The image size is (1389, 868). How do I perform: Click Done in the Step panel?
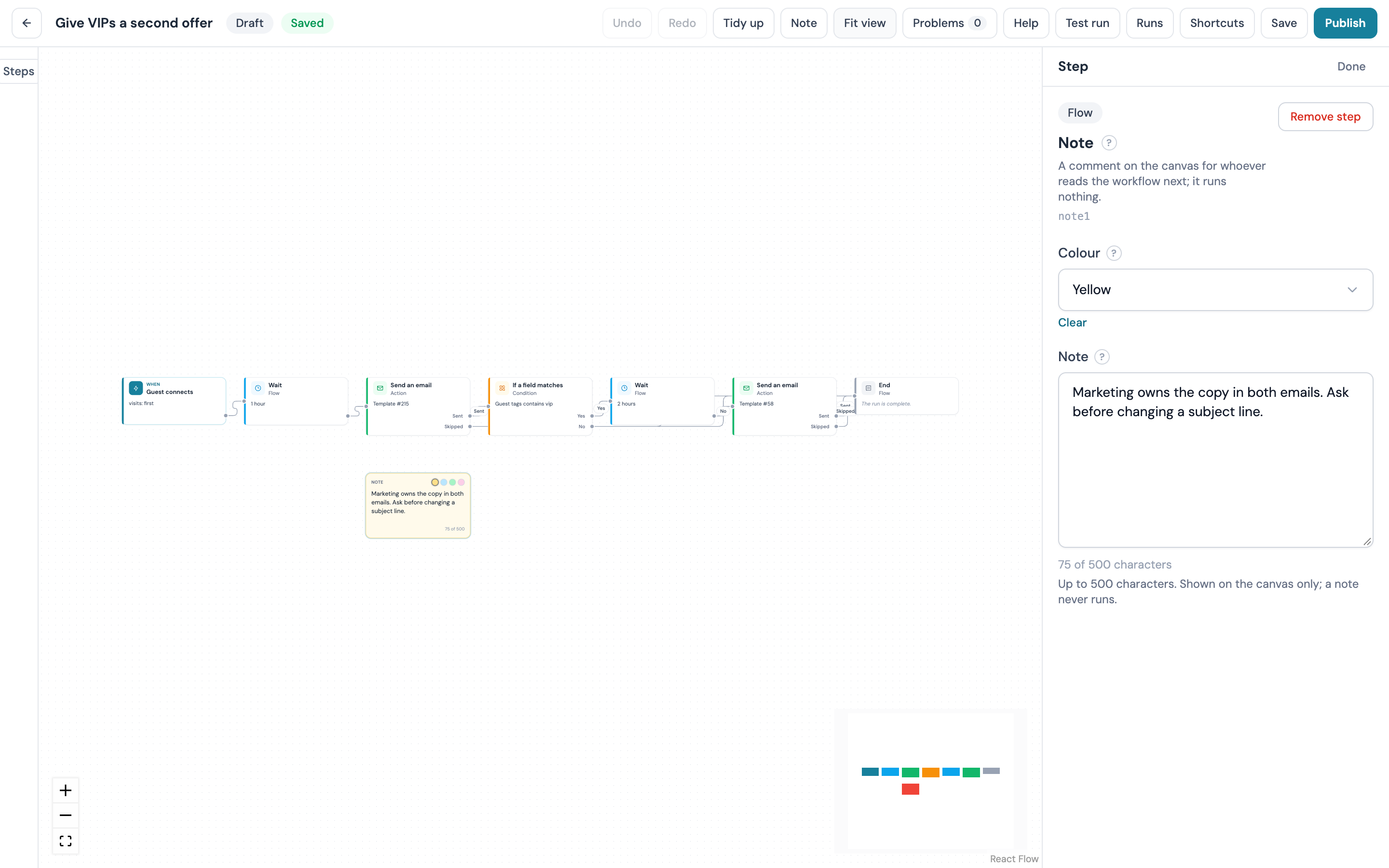click(1351, 67)
